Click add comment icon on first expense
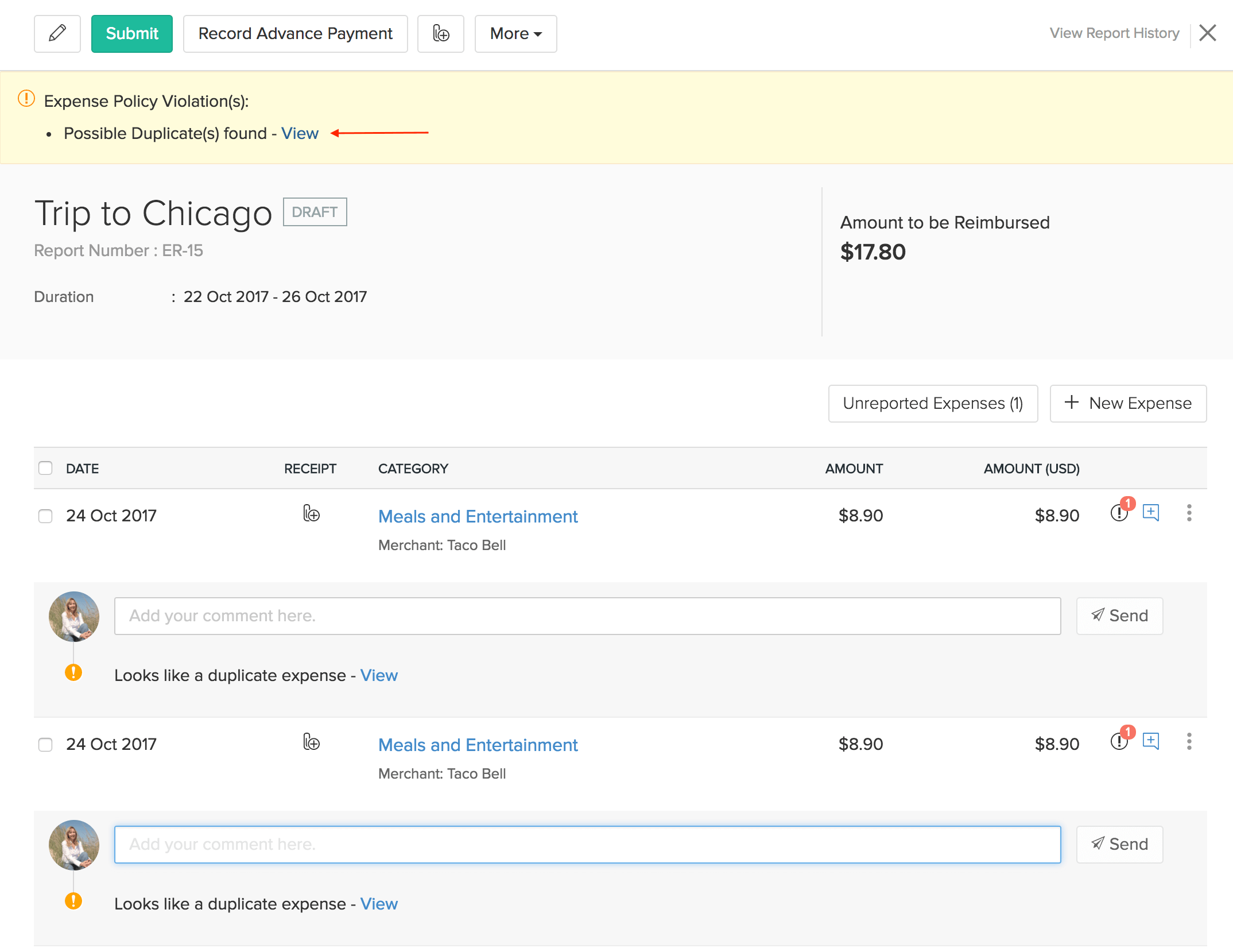This screenshot has height=952, width=1233. (x=1151, y=512)
